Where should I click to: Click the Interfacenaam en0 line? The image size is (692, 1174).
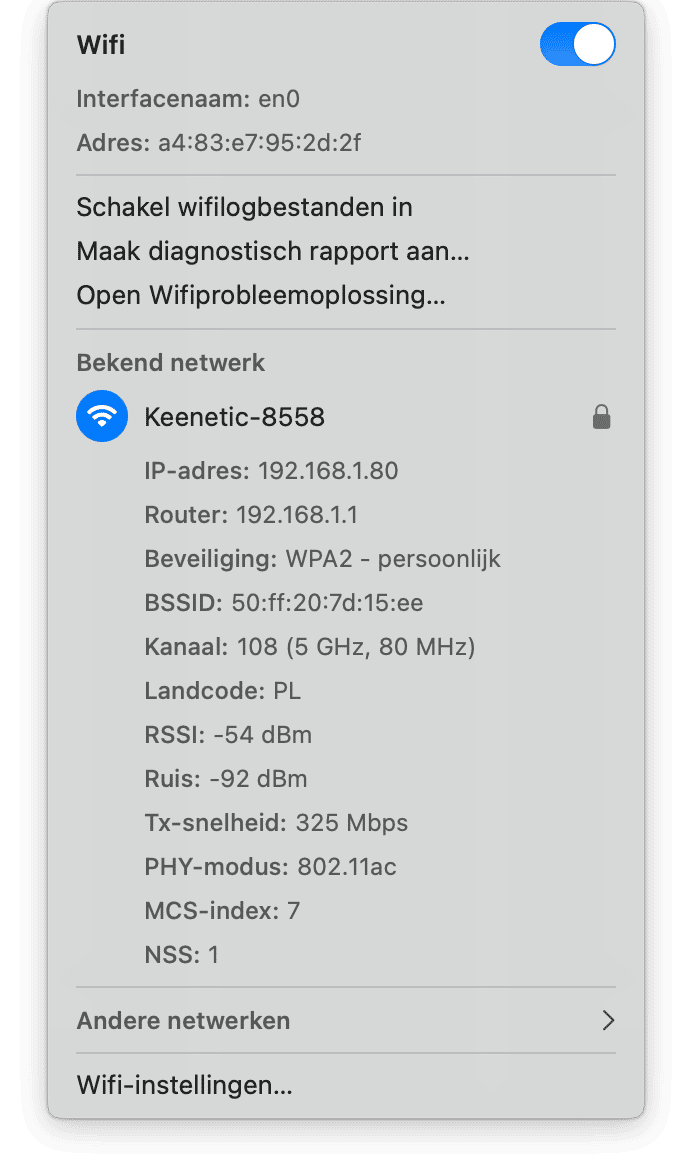click(x=188, y=99)
